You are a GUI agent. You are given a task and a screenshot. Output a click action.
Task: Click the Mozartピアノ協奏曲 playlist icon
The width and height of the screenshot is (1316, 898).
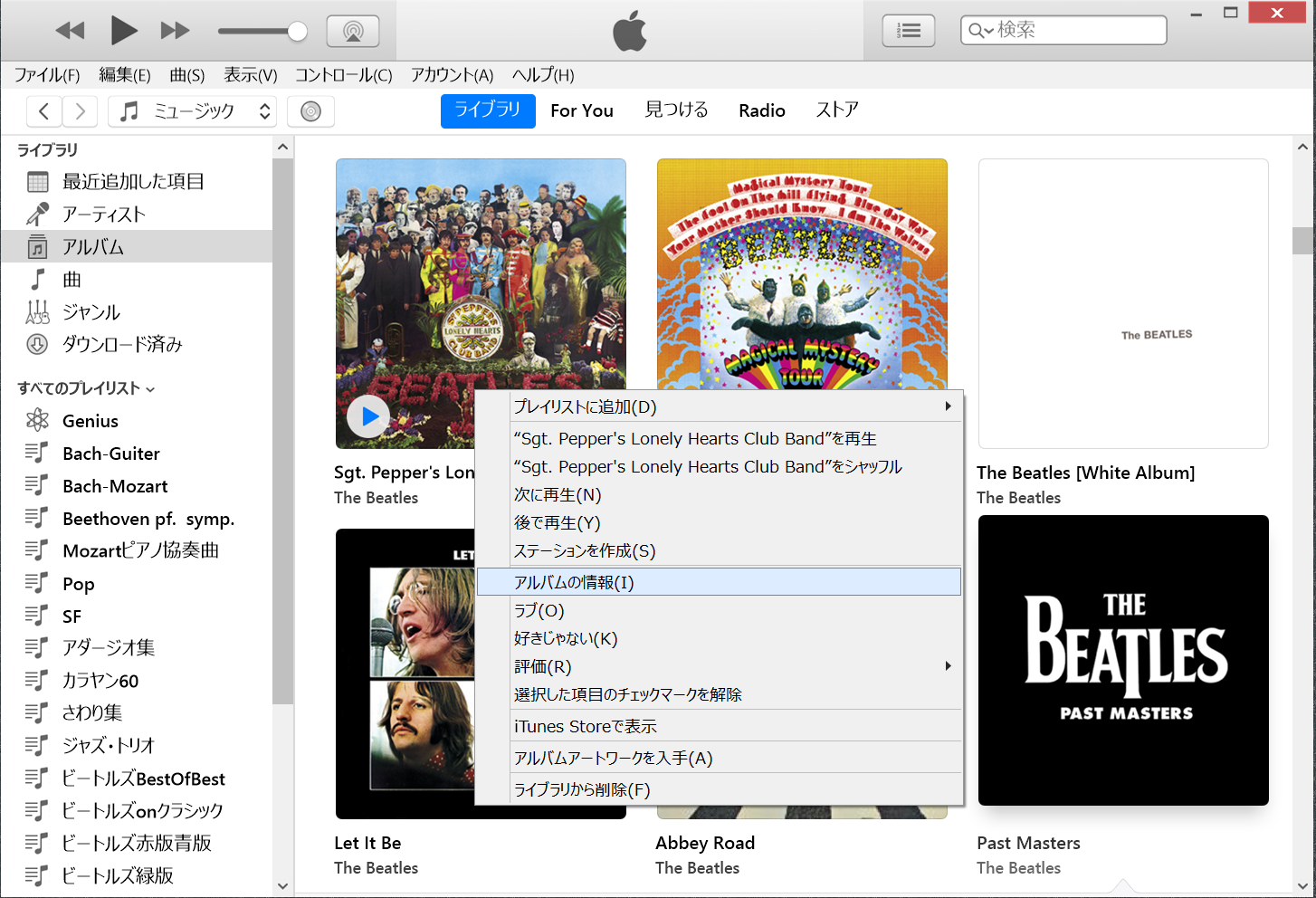point(36,550)
